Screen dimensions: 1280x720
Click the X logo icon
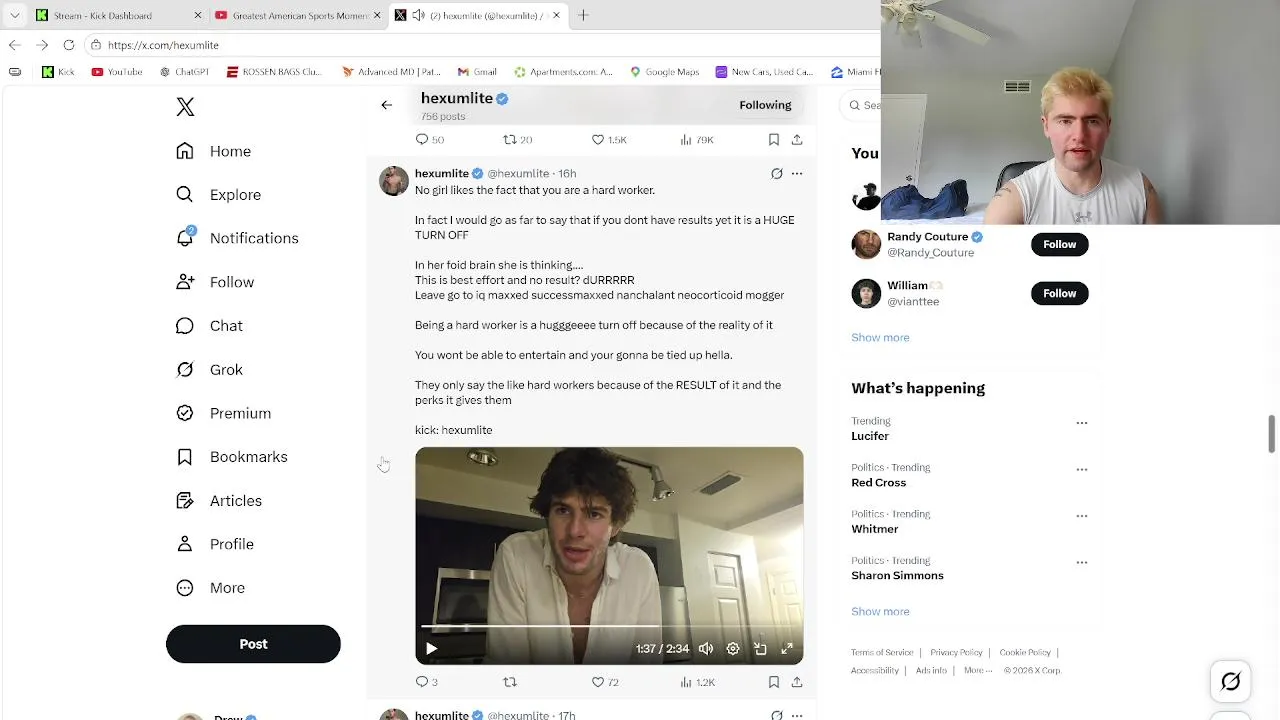(185, 107)
